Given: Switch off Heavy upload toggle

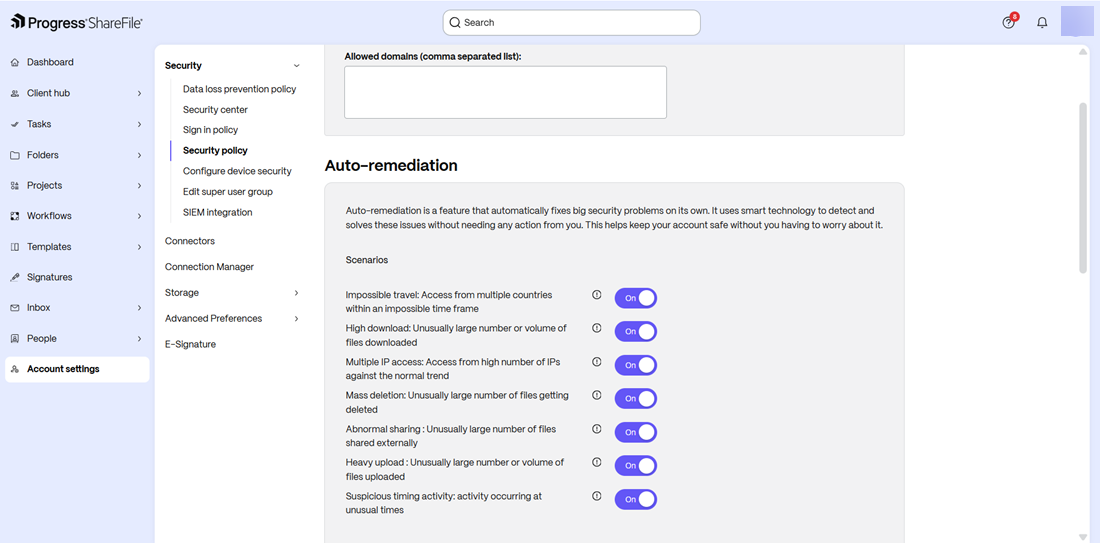Looking at the screenshot, I should [x=636, y=466].
